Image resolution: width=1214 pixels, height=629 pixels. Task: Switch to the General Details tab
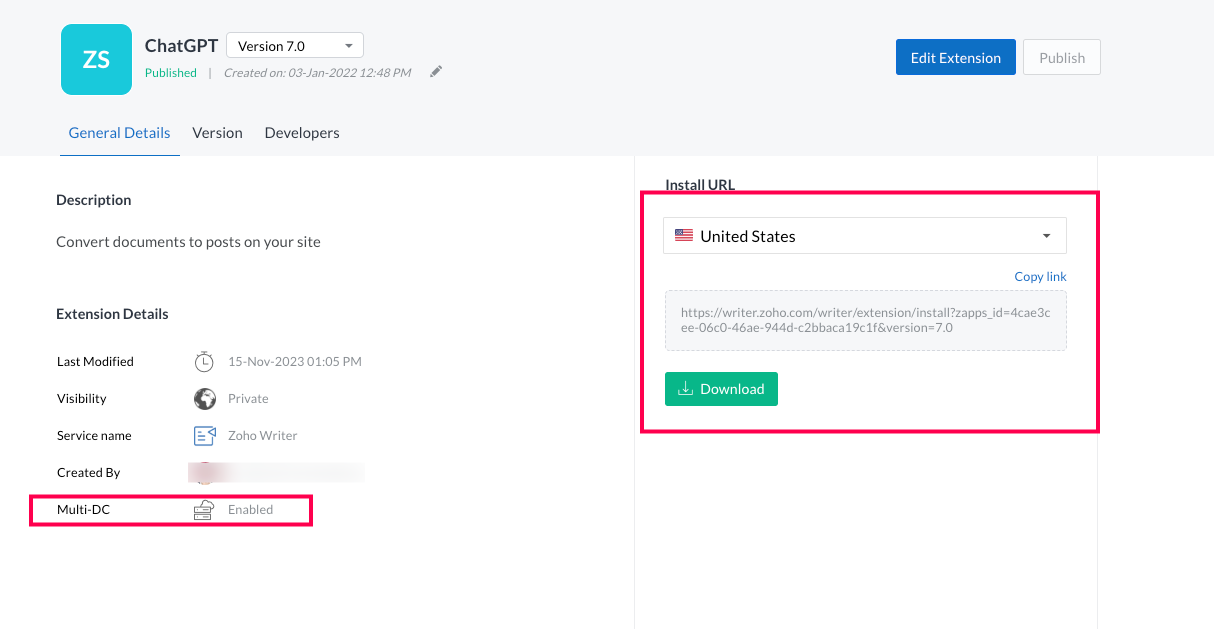coord(119,133)
